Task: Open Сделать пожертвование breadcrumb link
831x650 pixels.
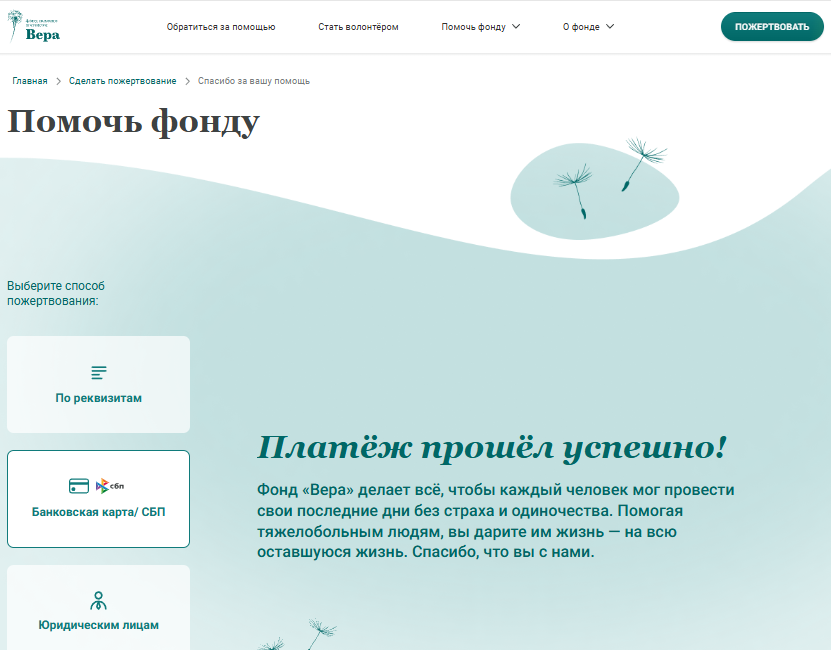Action: pyautogui.click(x=123, y=81)
